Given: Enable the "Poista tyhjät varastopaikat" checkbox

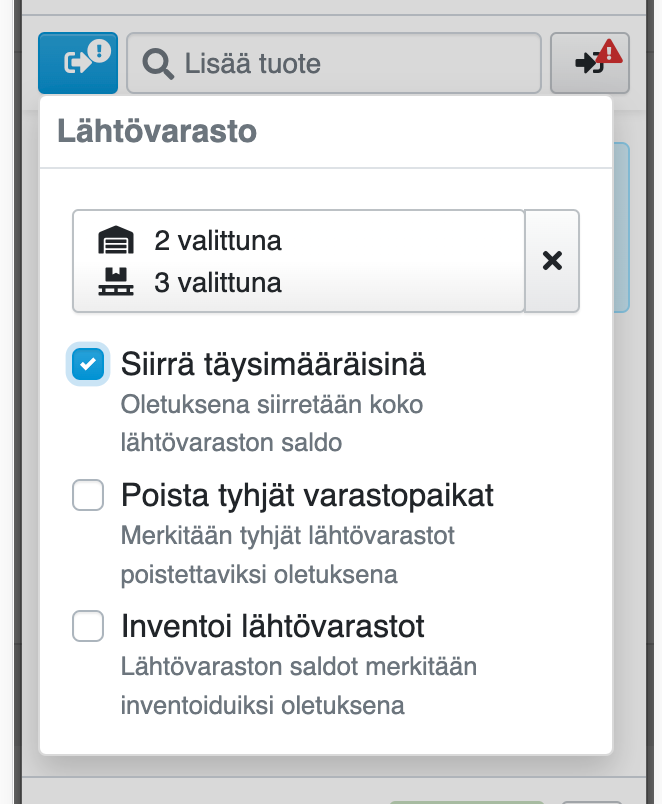Looking at the screenshot, I should [x=88, y=495].
